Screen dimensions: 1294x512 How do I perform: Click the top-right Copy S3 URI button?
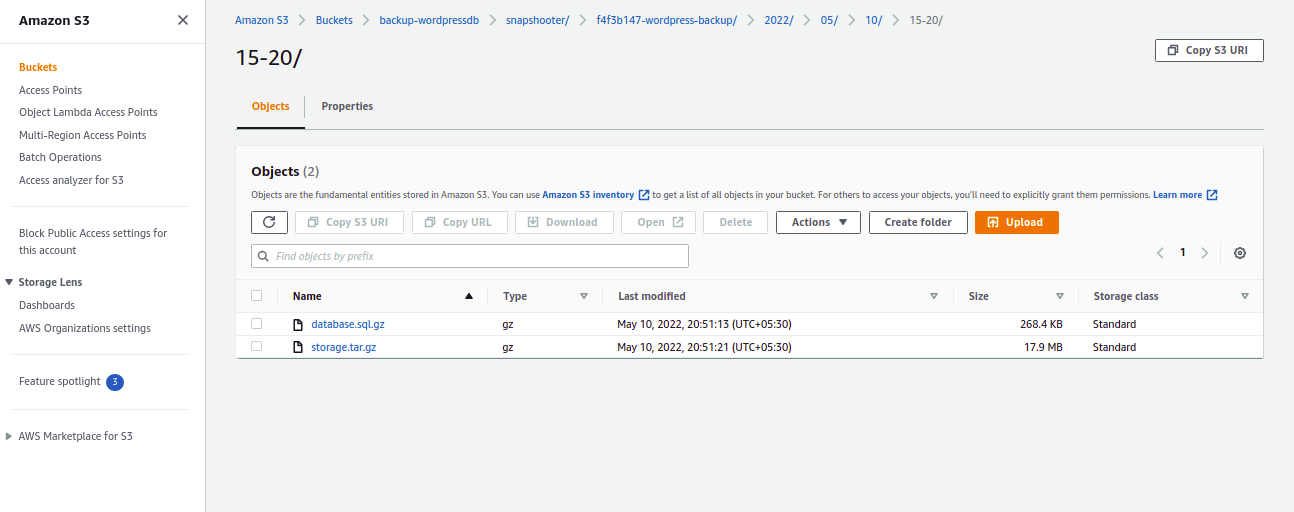[x=1209, y=50]
